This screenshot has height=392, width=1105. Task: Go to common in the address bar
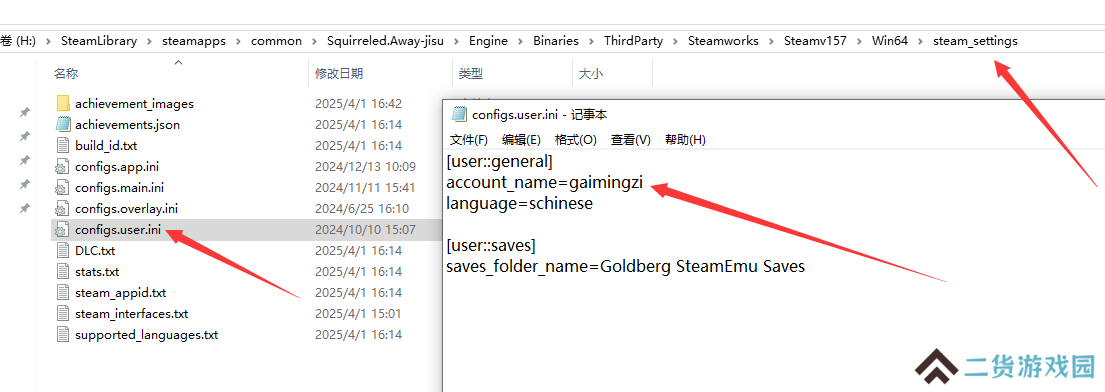coord(276,41)
